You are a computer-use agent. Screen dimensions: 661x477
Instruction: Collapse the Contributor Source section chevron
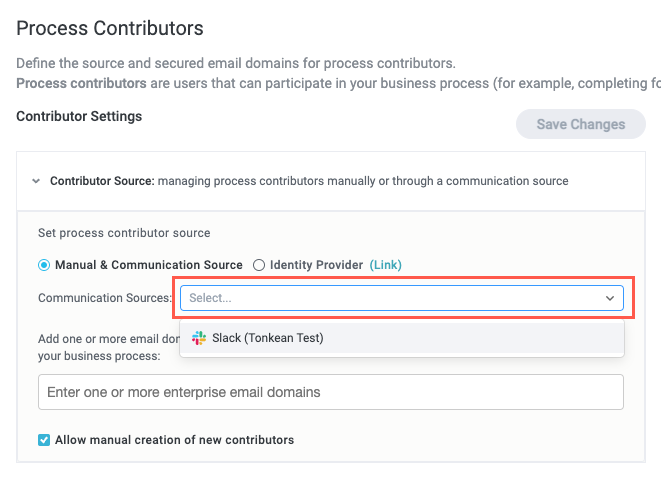tap(36, 181)
